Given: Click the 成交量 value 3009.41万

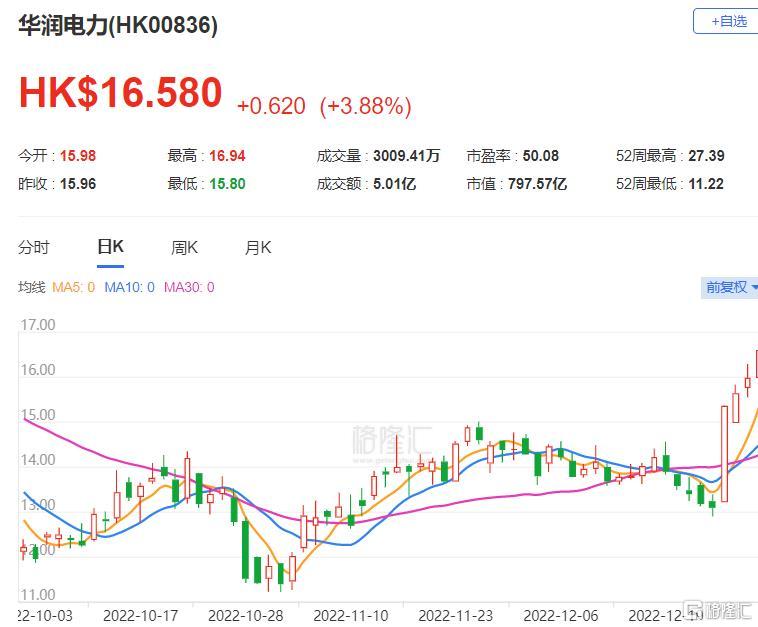Looking at the screenshot, I should click(407, 156).
